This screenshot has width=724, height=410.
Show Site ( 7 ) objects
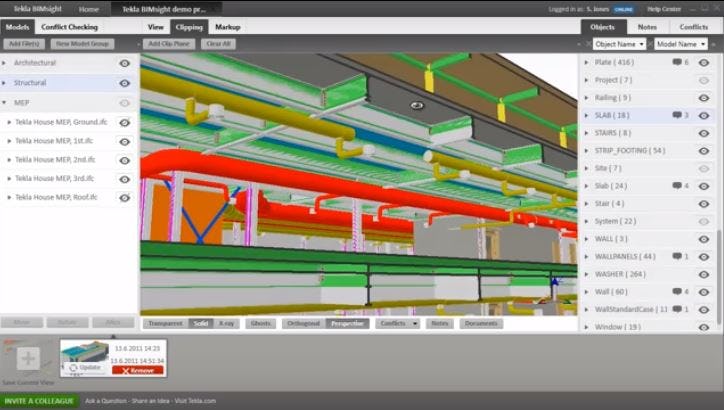[x=704, y=169]
